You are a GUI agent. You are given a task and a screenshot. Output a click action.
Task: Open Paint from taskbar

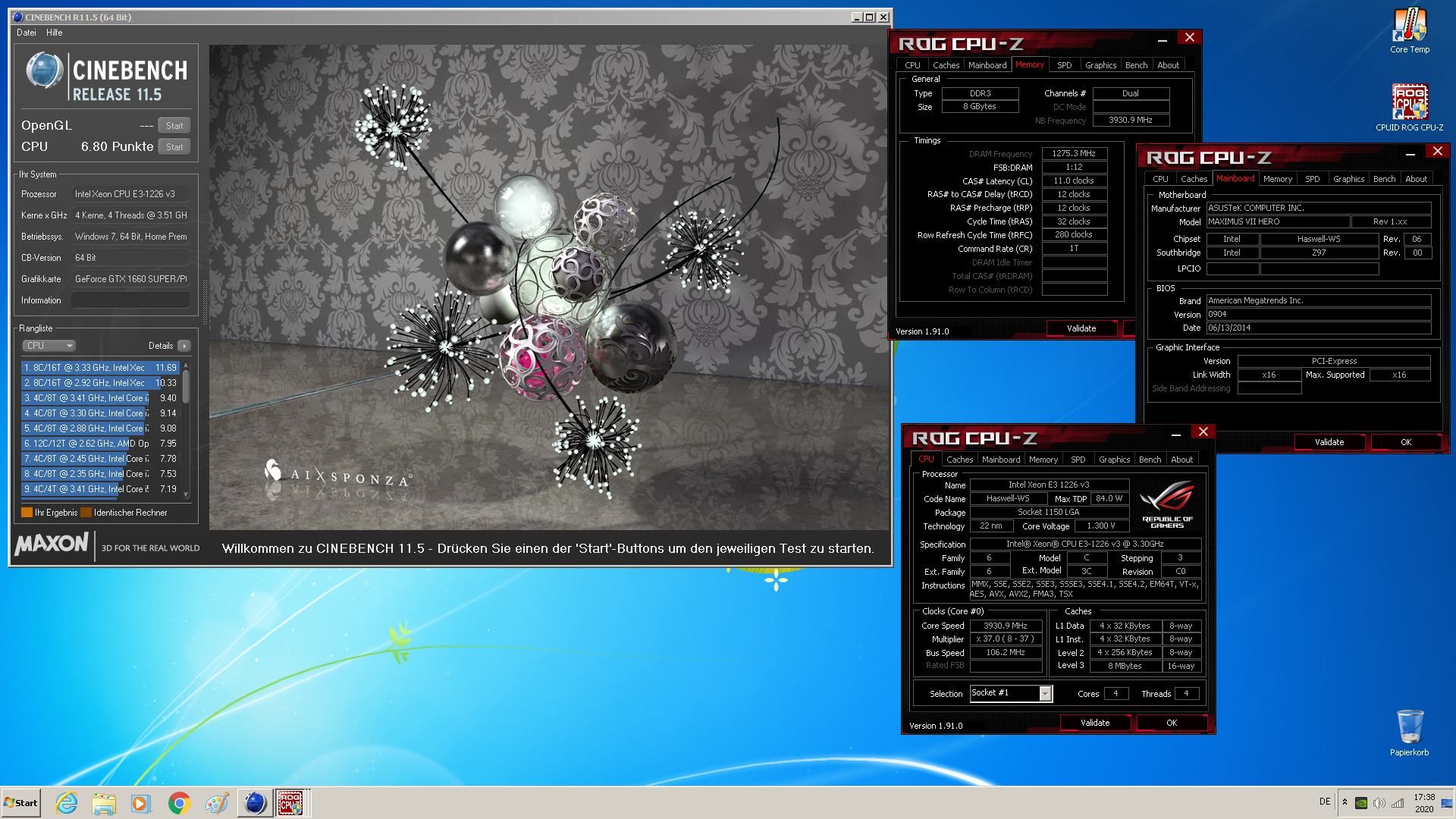tap(217, 803)
